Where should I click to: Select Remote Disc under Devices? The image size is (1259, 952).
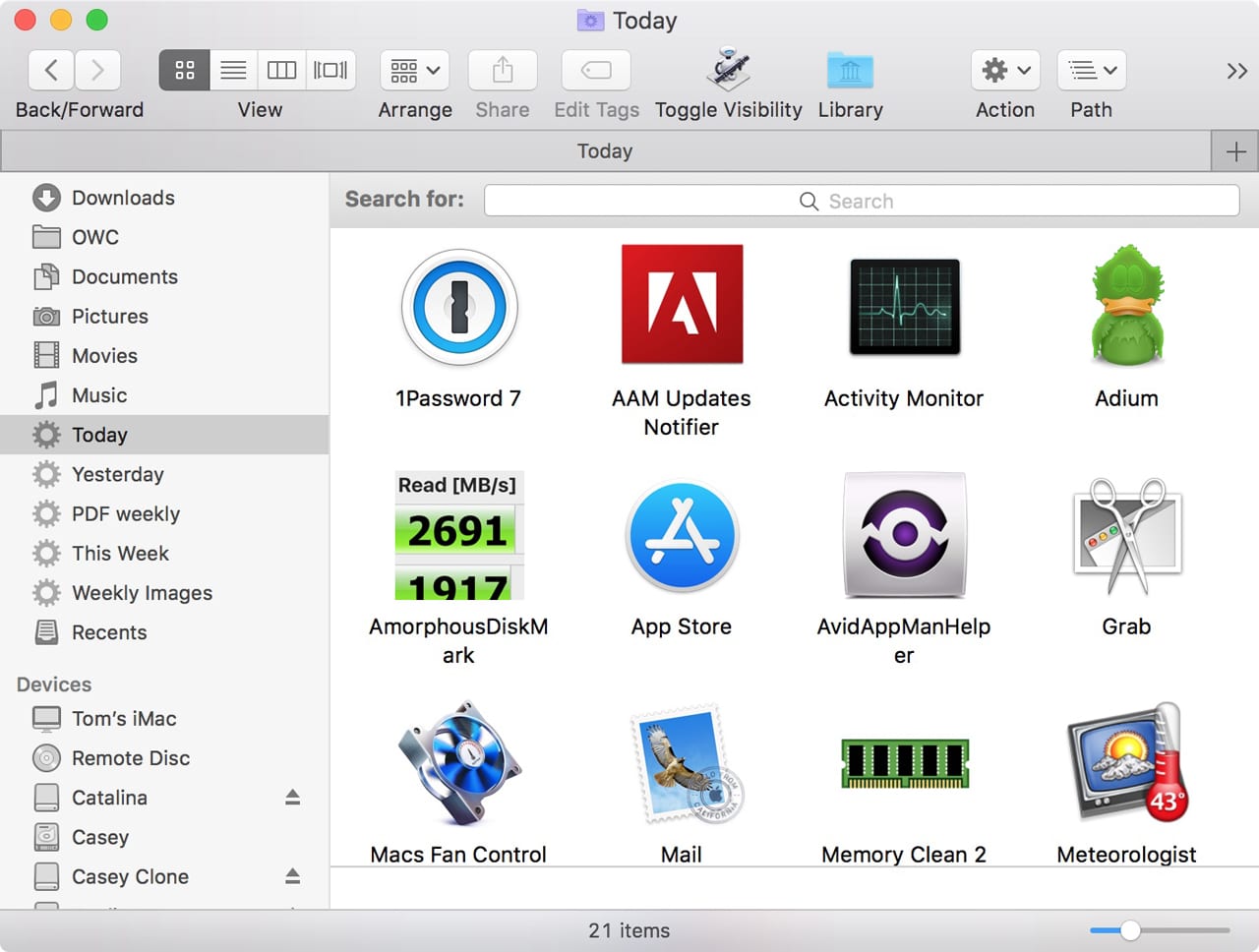[x=164, y=758]
